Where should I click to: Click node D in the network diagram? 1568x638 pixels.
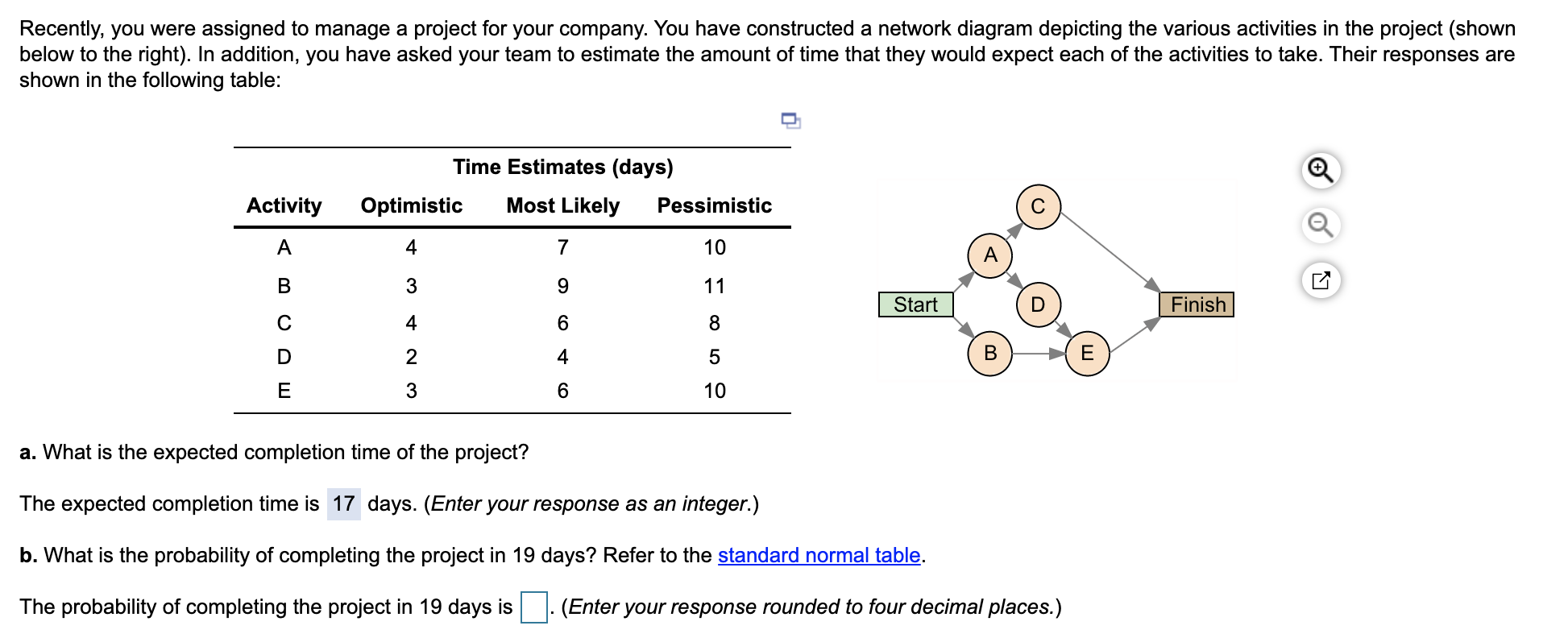[x=1039, y=306]
